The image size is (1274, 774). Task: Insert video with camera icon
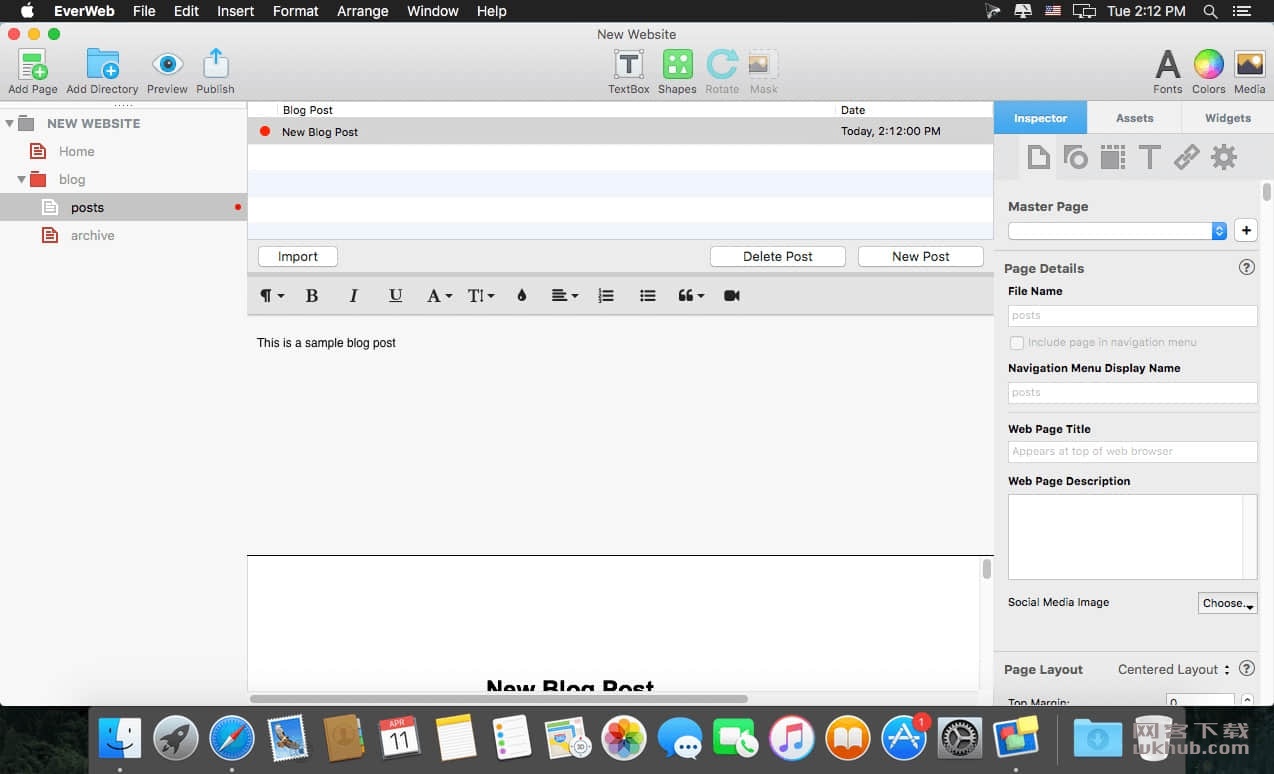(732, 296)
